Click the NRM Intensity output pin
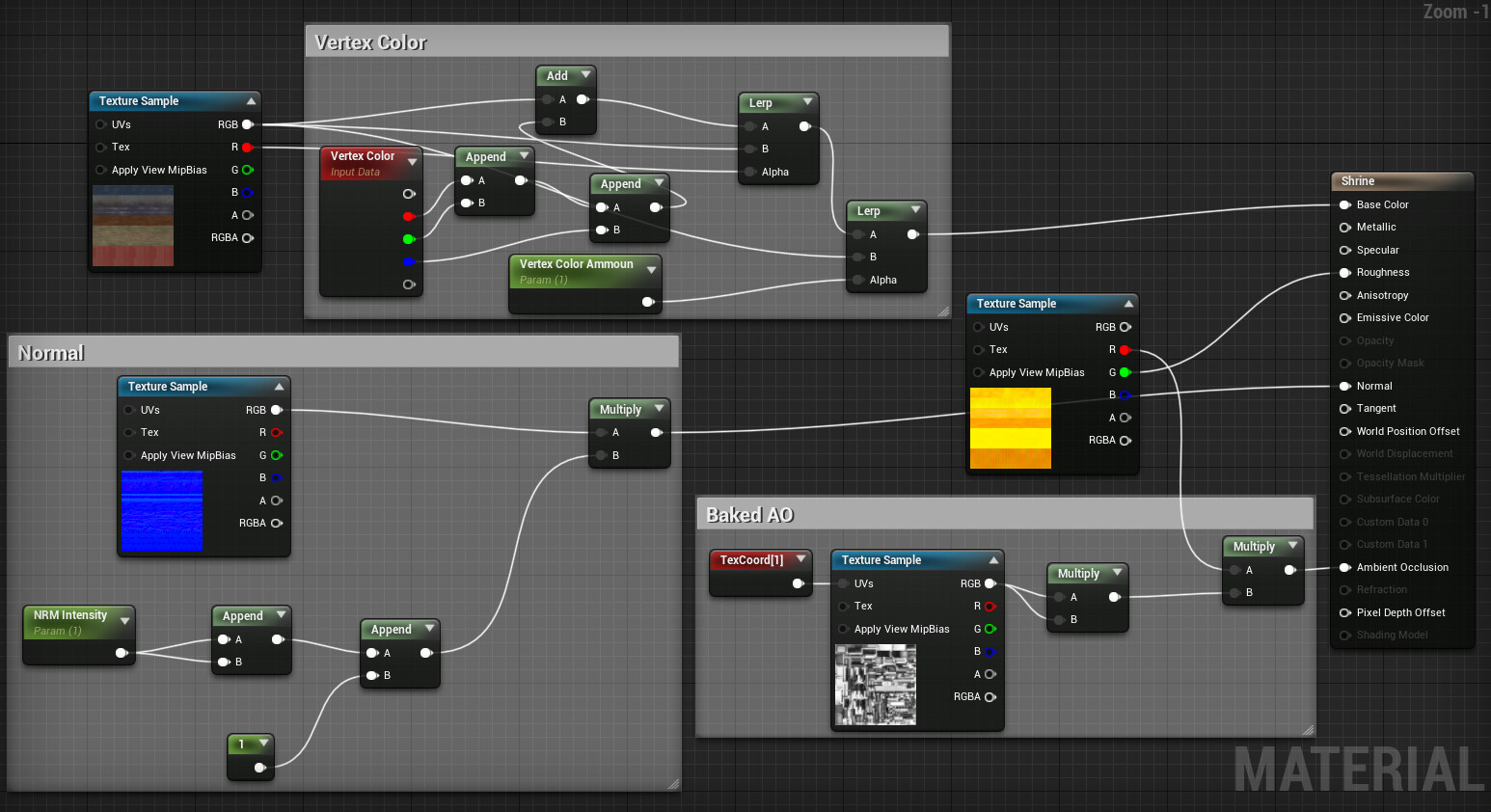This screenshot has height=812, width=1491. (x=122, y=653)
